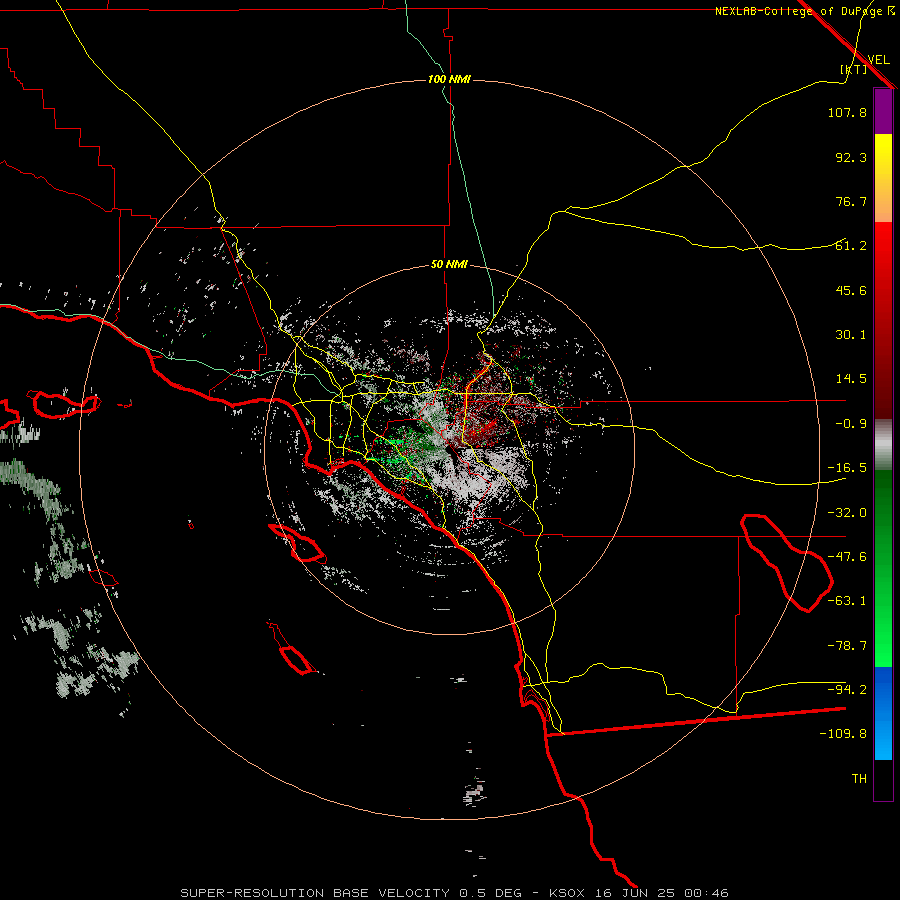This screenshot has height=900, width=900.
Task: Click the -47.6 velocity scale value
Action: pyautogui.click(x=847, y=557)
